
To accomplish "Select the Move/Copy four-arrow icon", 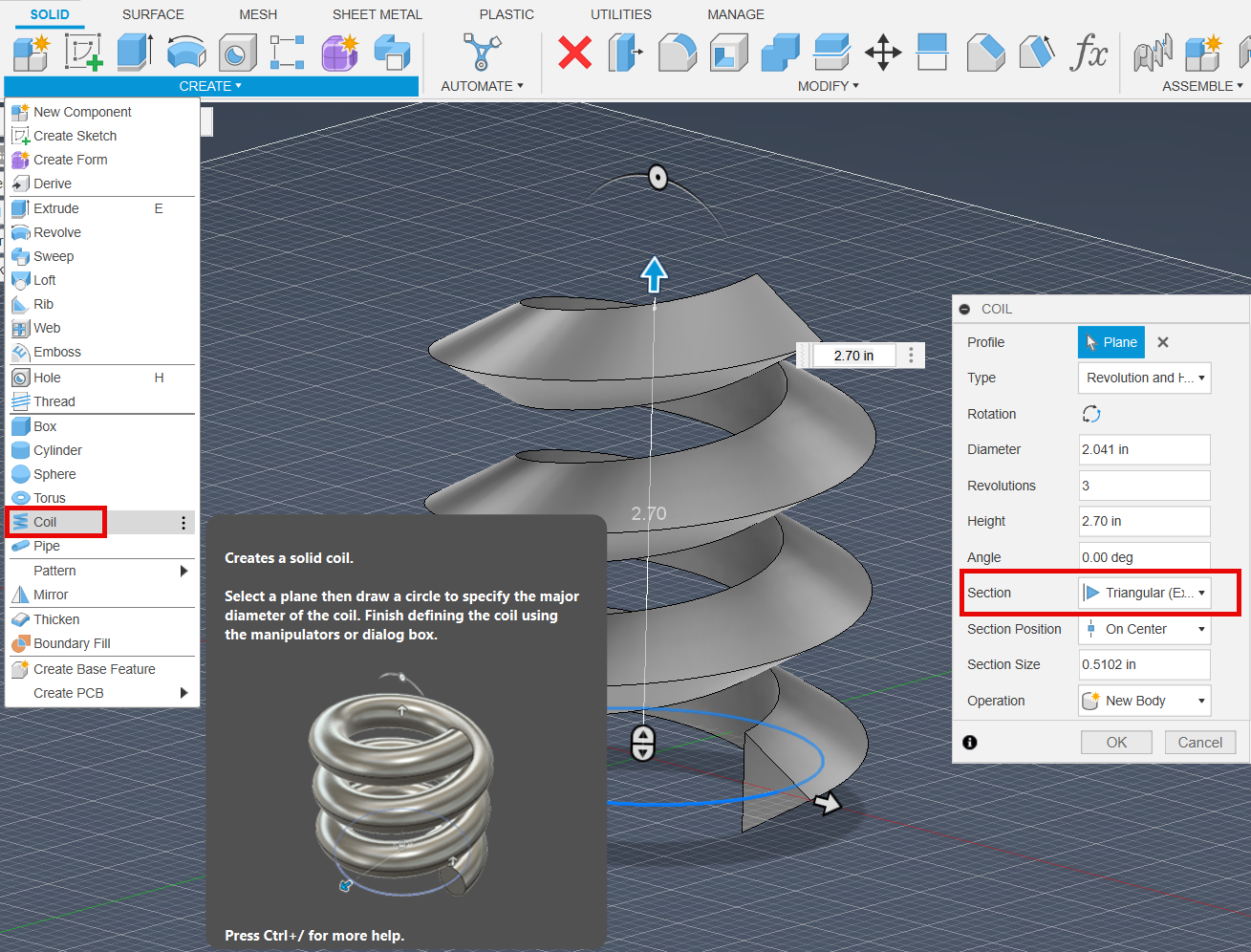I will (x=883, y=53).
